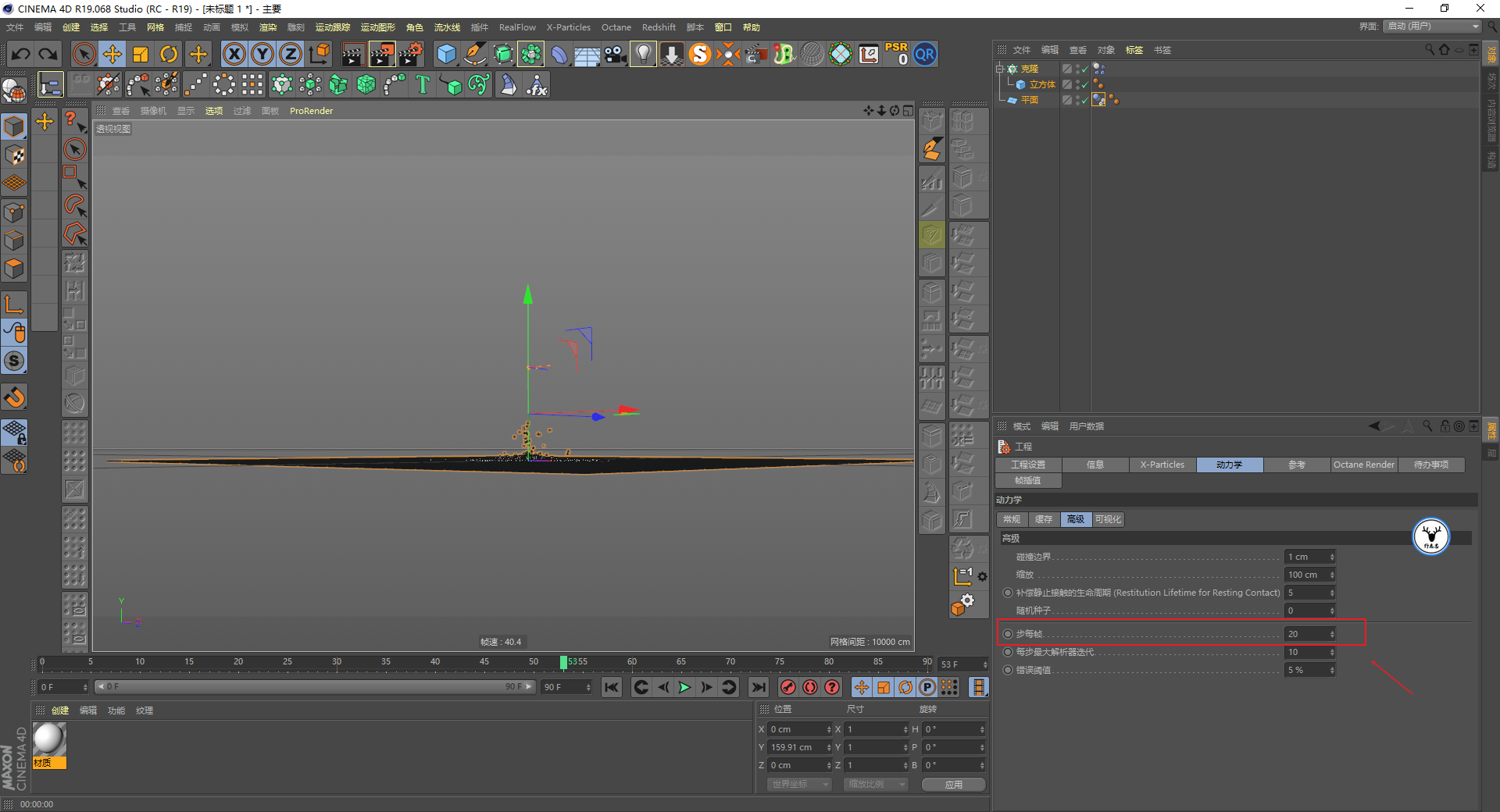Toggle Z axis lock
This screenshot has width=1500, height=812.
tap(291, 54)
